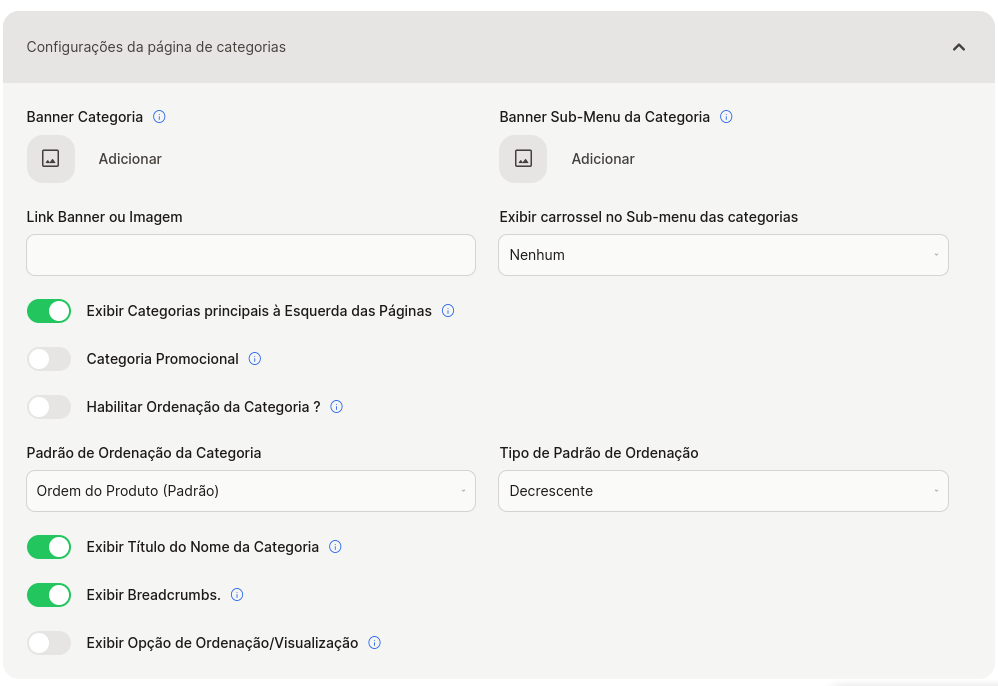Screen dimensions: 998x686
Task: Collapse the Configurações da página de categorias section
Action: pyautogui.click(x=959, y=47)
